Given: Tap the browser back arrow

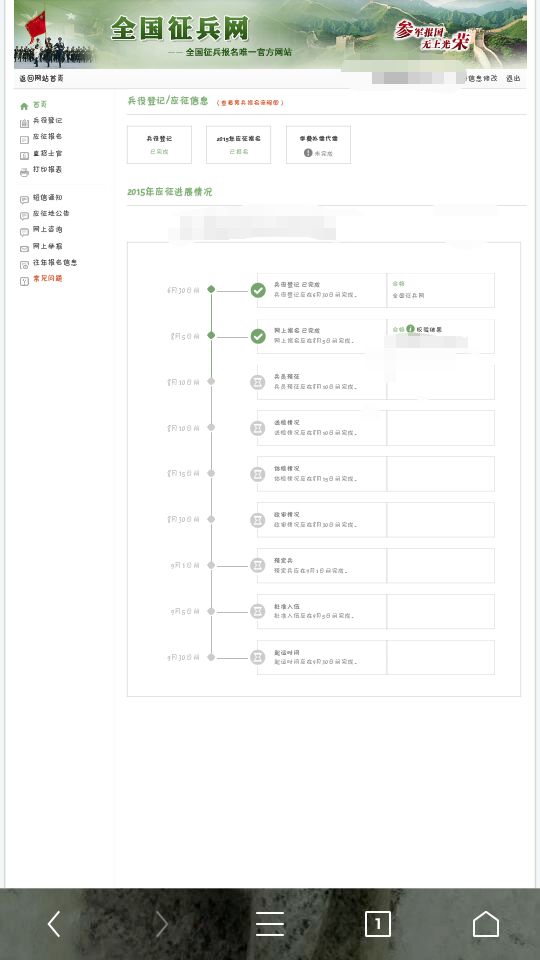Looking at the screenshot, I should pyautogui.click(x=54, y=923).
